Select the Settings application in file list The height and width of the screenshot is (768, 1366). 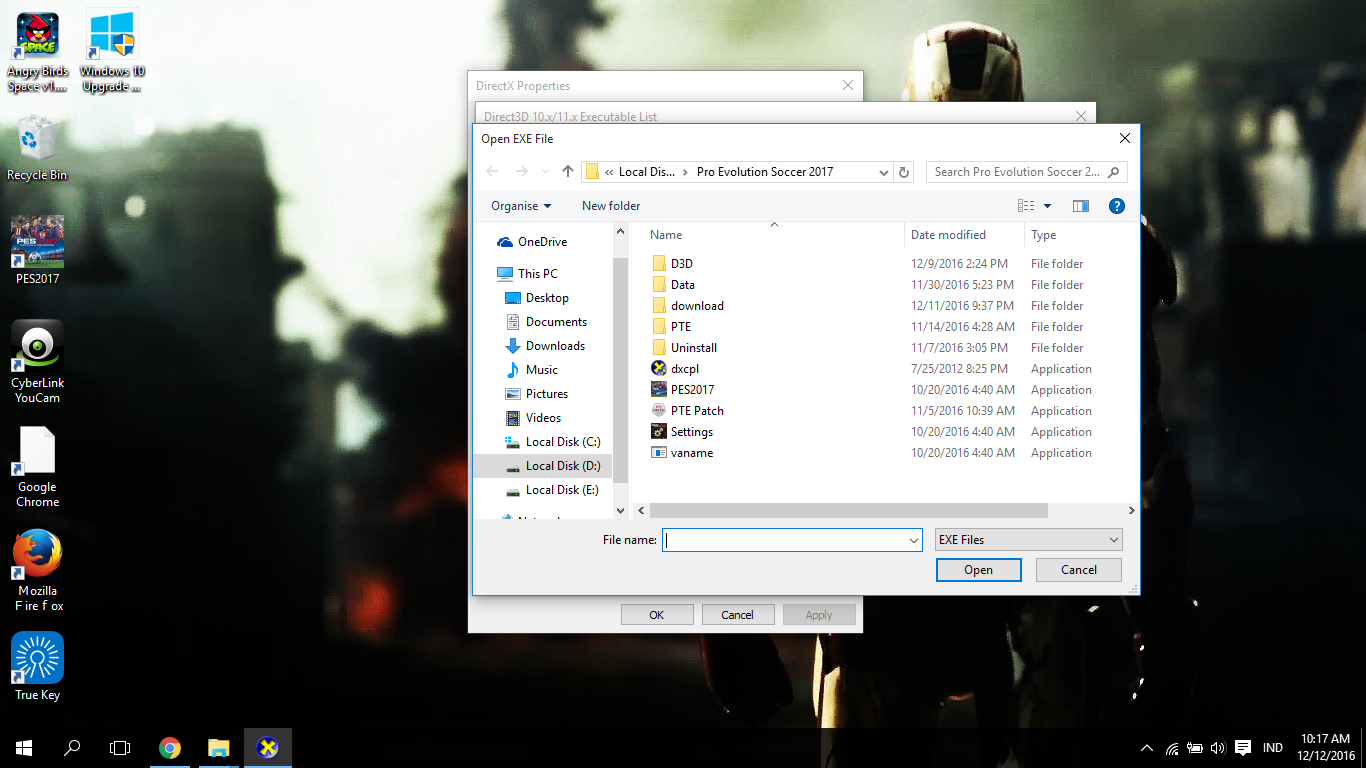691,432
